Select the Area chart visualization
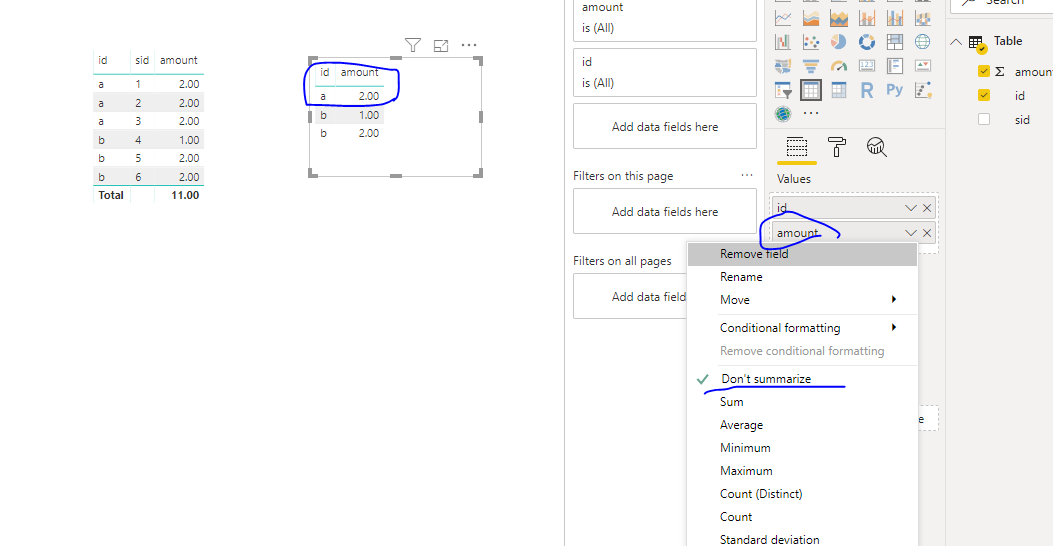The image size is (1053, 546). [x=811, y=18]
